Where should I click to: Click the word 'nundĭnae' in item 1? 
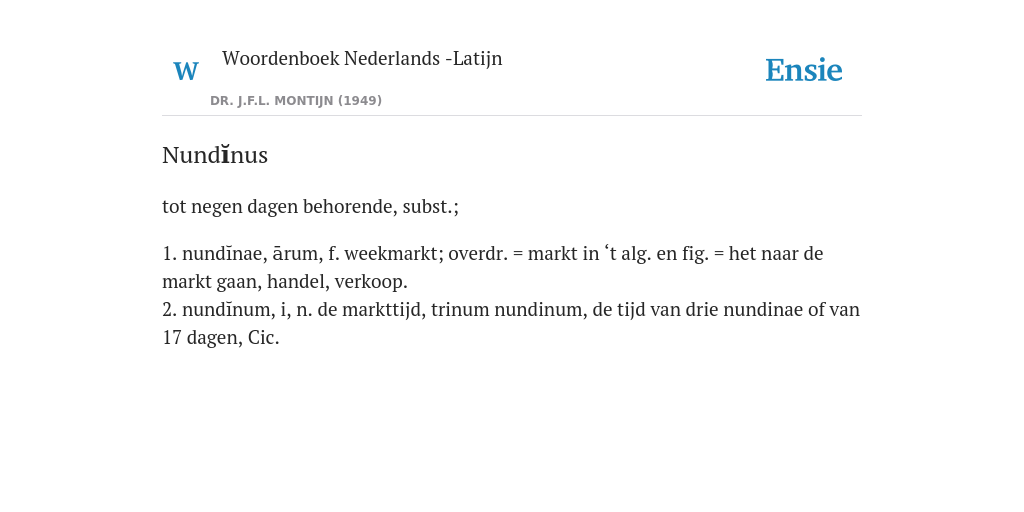[223, 253]
